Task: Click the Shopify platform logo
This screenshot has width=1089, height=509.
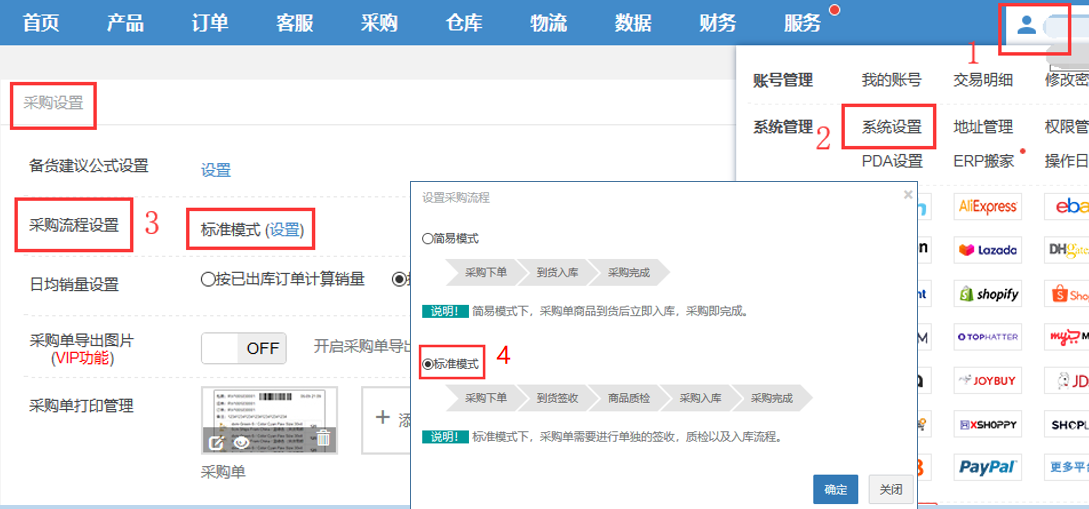Action: pos(988,294)
